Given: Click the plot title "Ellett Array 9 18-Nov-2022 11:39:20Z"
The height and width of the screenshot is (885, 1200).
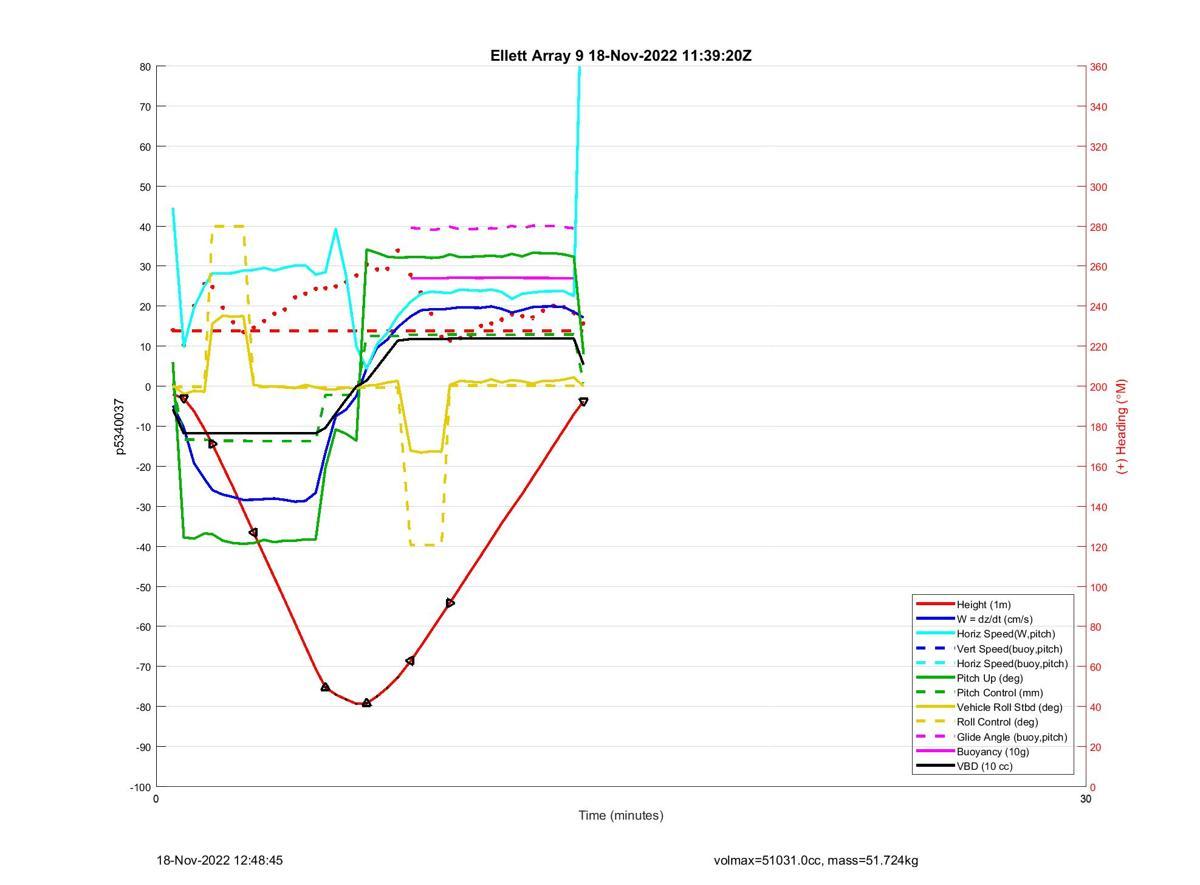Looking at the screenshot, I should [620, 56].
